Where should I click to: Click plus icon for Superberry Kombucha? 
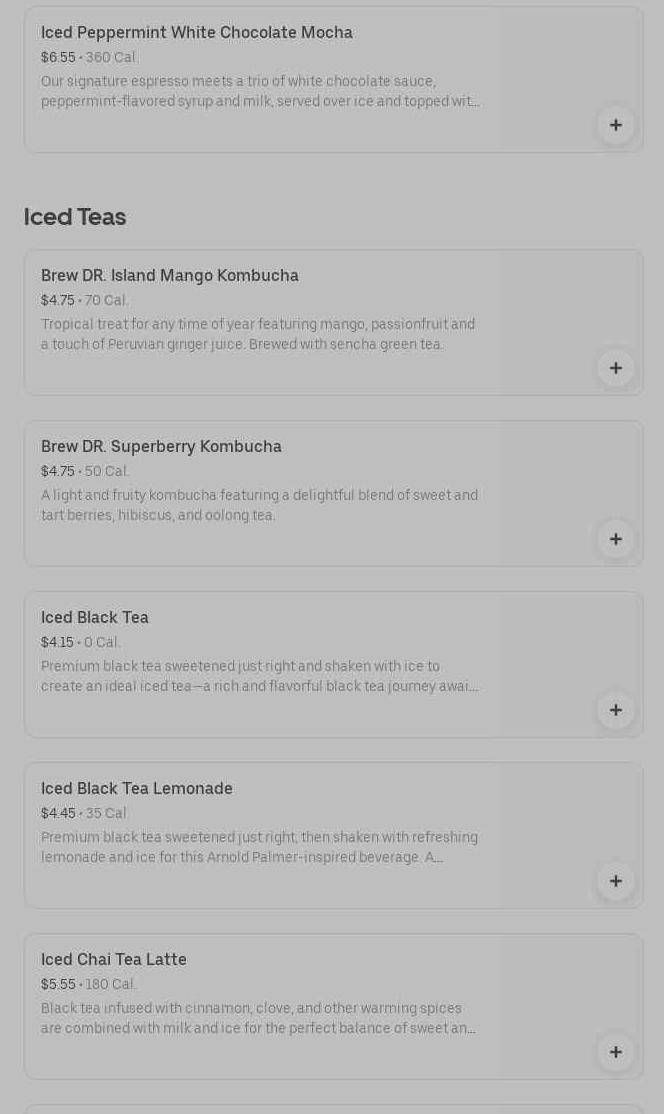pos(615,539)
